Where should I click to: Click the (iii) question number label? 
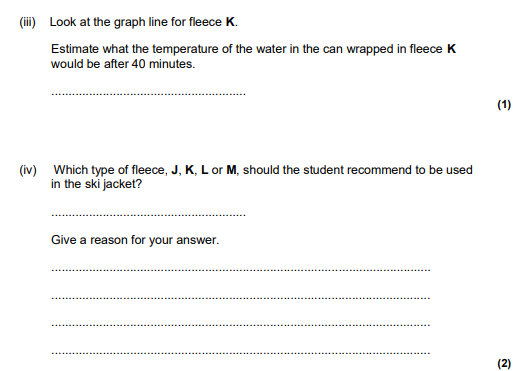click(27, 22)
